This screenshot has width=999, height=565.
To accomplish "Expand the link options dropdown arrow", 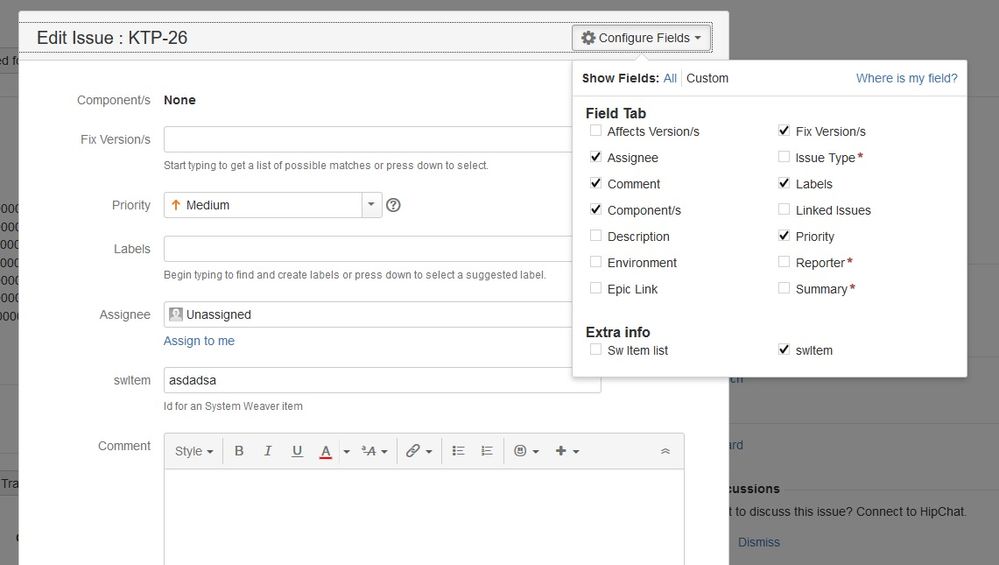I will [429, 452].
